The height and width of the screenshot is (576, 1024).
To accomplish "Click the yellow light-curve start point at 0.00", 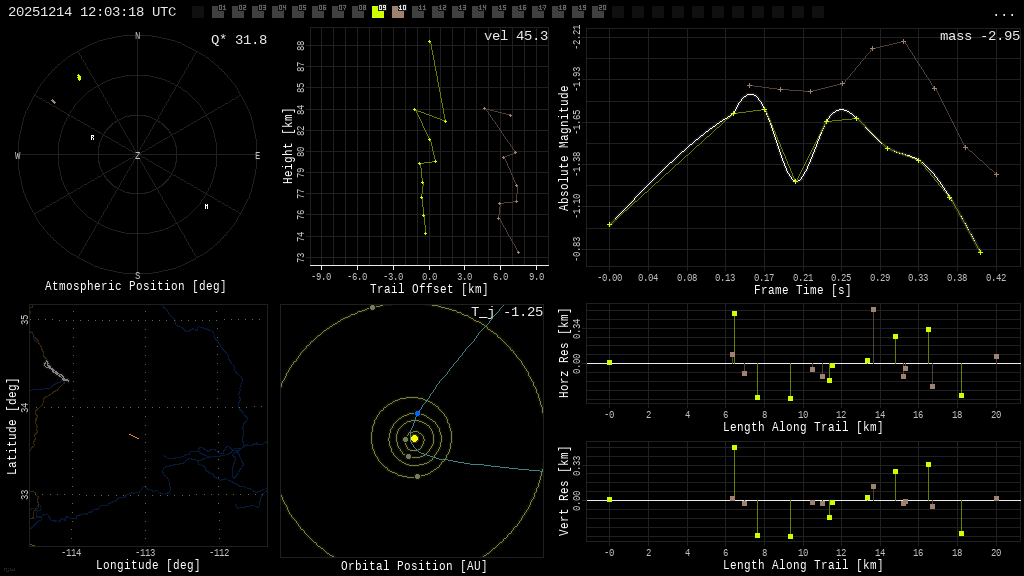I will click(609, 225).
